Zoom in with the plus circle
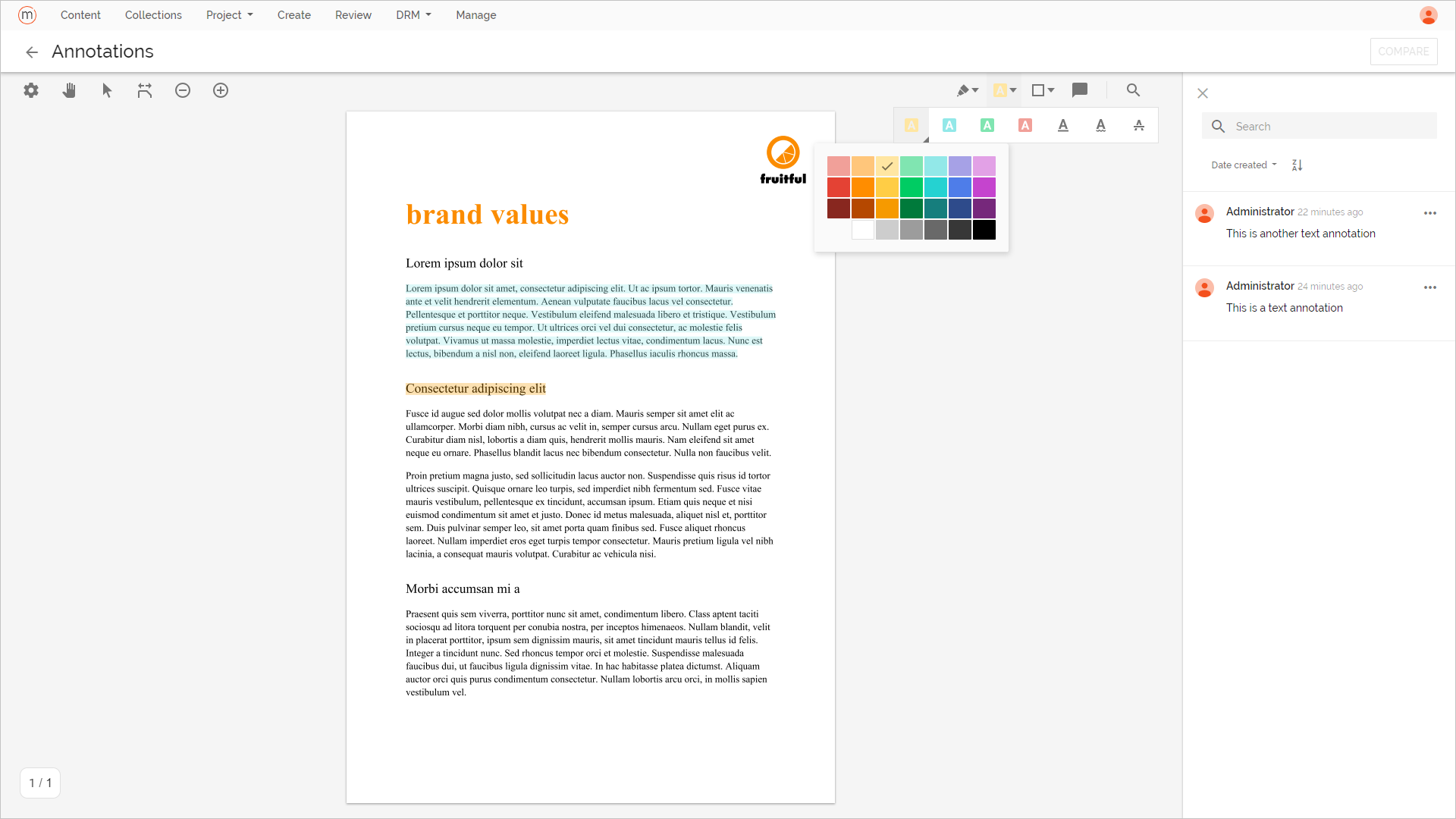The height and width of the screenshot is (819, 1456). point(221,90)
